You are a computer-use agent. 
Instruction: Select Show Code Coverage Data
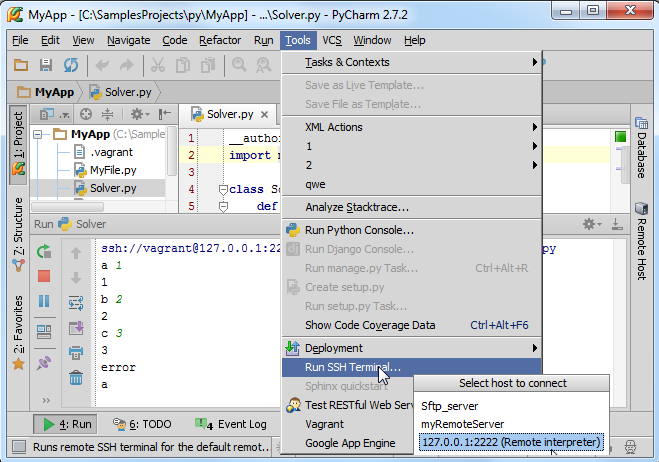click(x=411, y=325)
